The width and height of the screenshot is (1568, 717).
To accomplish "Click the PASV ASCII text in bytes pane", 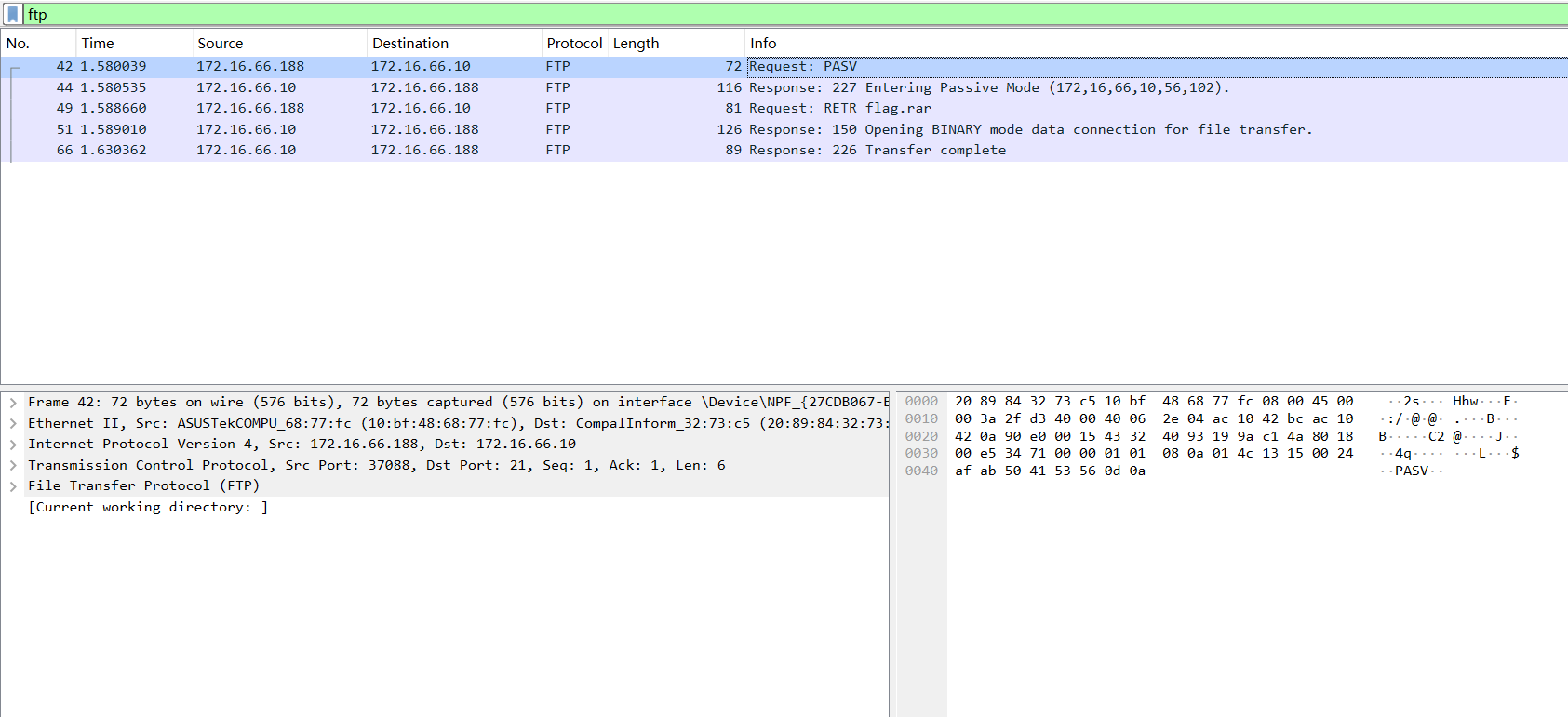I will point(1411,471).
